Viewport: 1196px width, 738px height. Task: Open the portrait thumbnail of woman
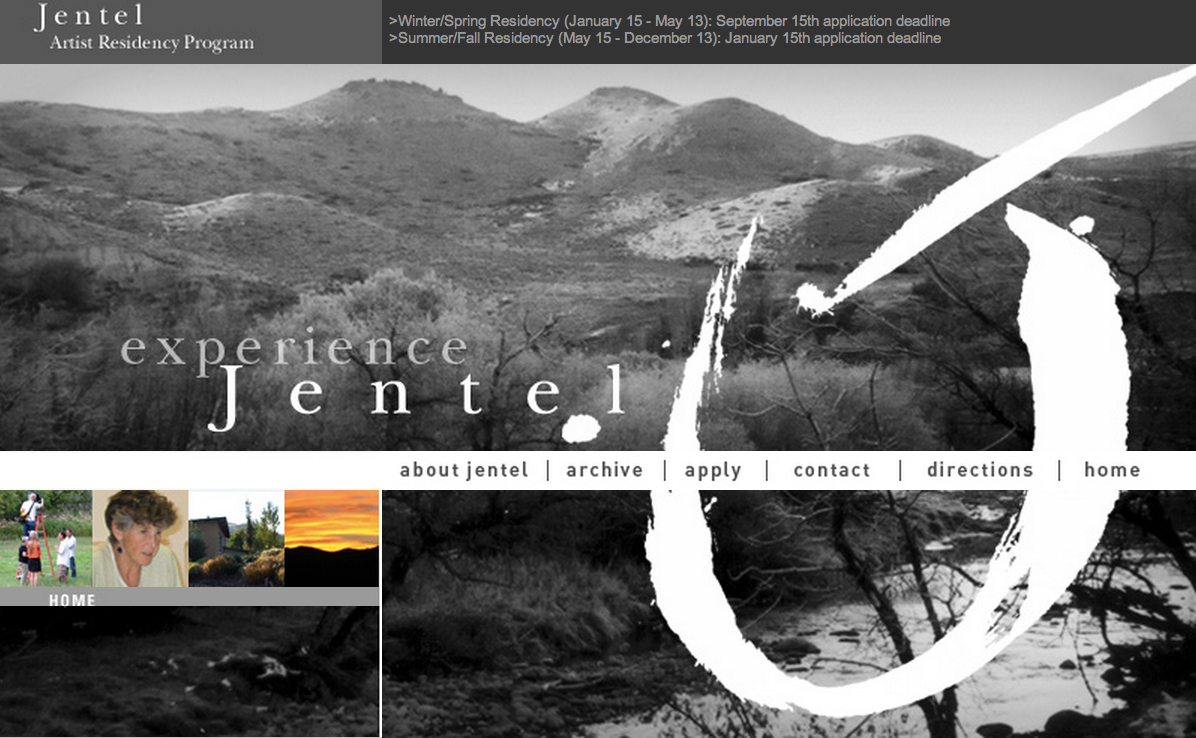tap(140, 538)
